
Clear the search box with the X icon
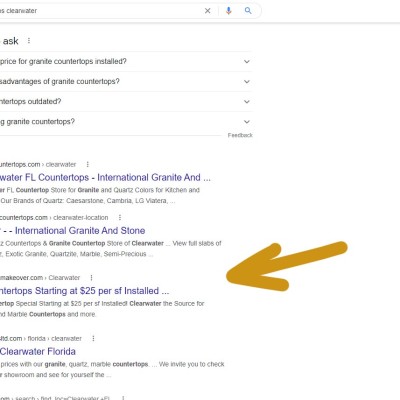(x=207, y=11)
